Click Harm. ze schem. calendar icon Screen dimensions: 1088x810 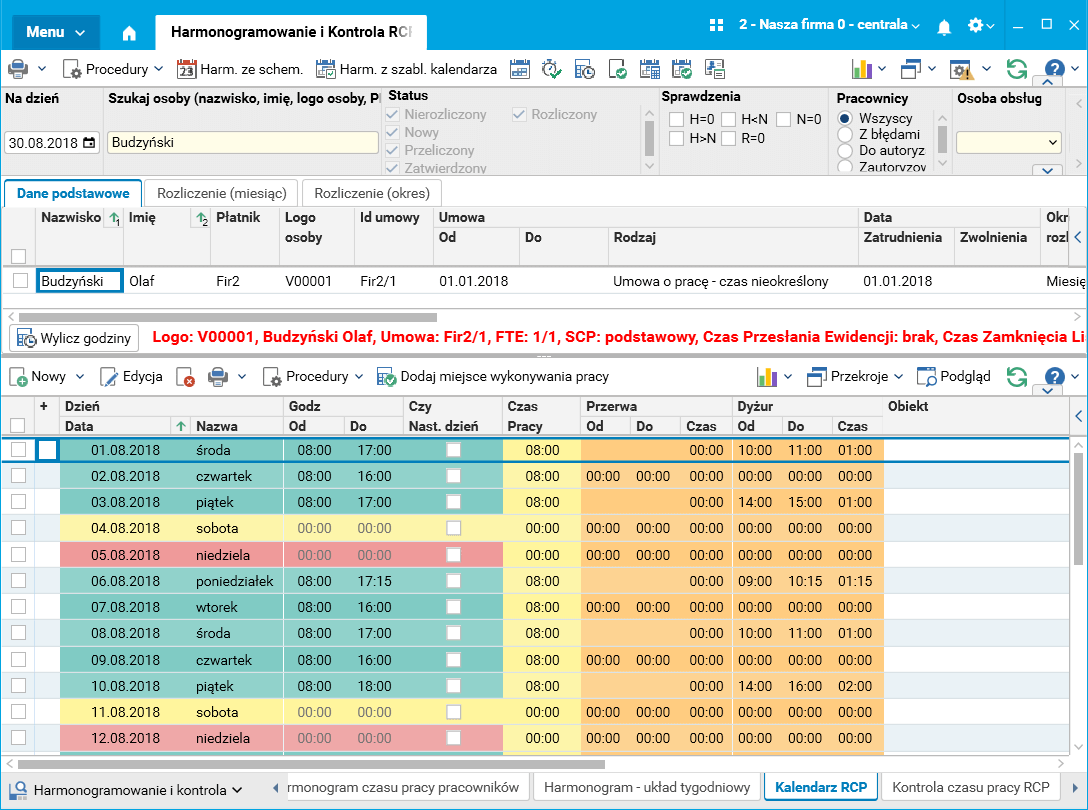tap(186, 69)
